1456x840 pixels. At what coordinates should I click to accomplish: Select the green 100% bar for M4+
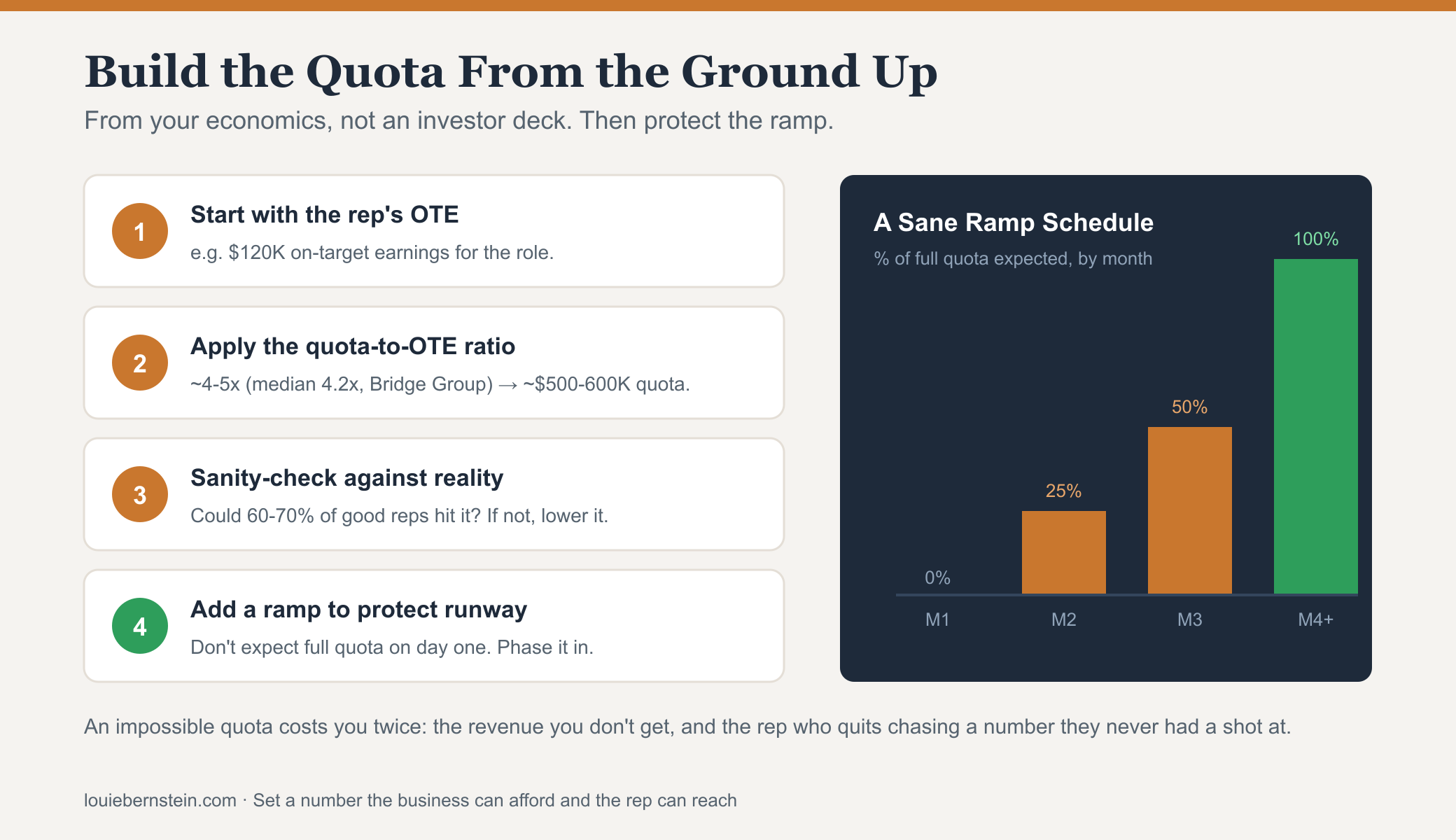click(x=1316, y=426)
